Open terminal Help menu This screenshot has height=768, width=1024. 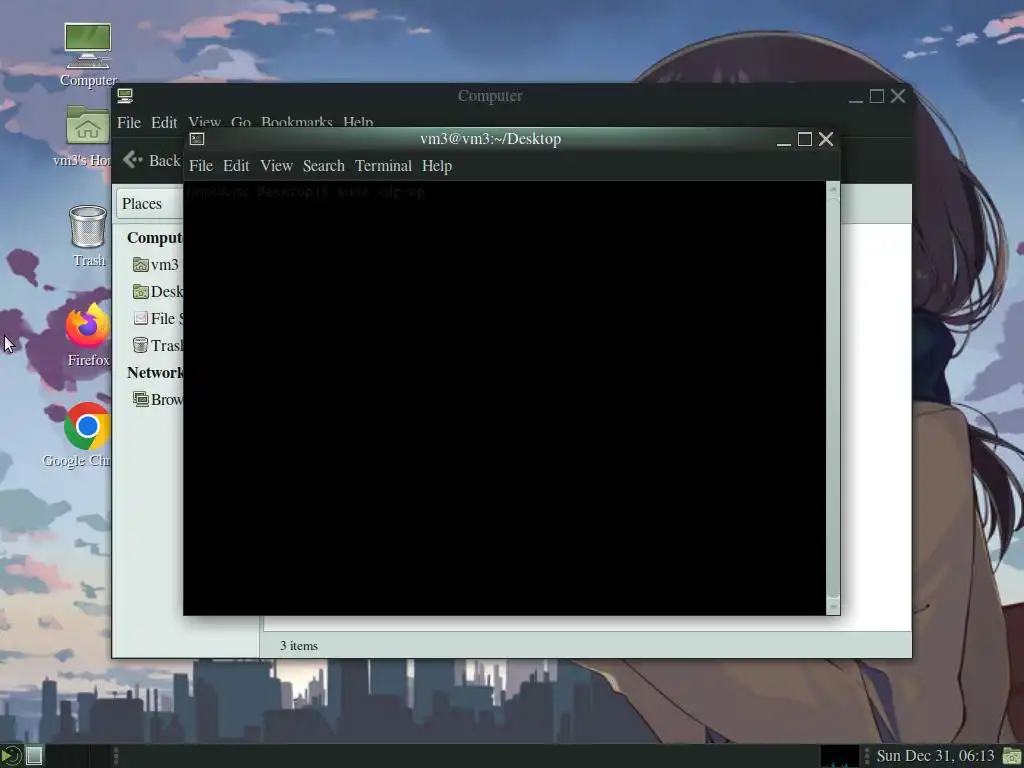437,166
